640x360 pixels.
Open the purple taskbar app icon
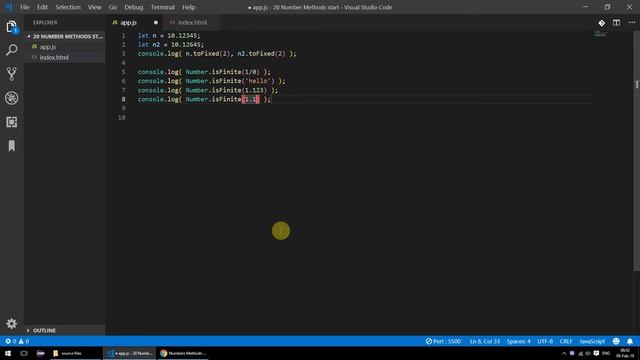pyautogui.click(x=40, y=353)
